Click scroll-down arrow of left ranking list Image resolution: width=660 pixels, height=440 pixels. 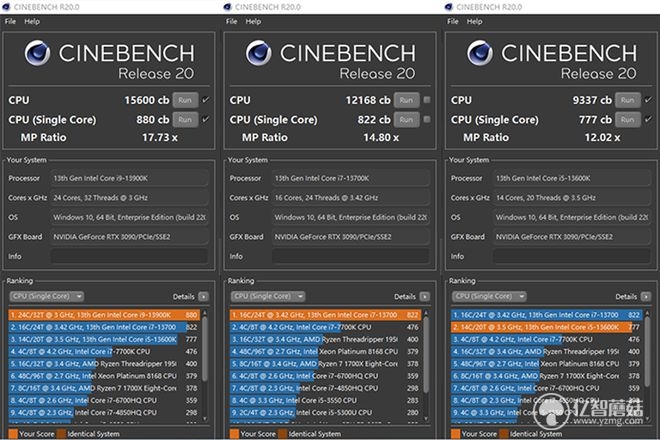coord(205,419)
